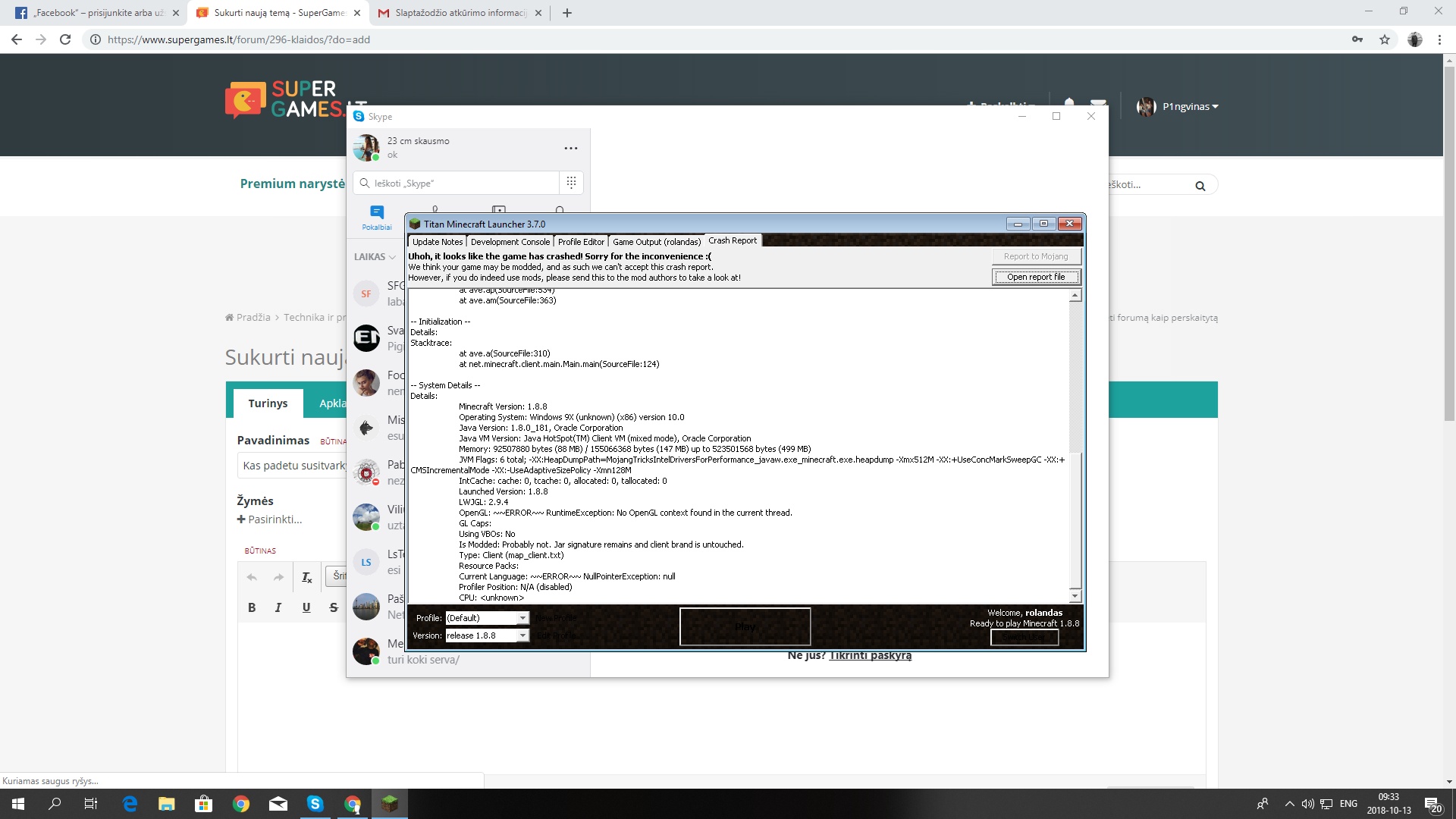The height and width of the screenshot is (819, 1456).
Task: Open the P1ngvinas user menu dropdown
Action: click(x=1177, y=106)
